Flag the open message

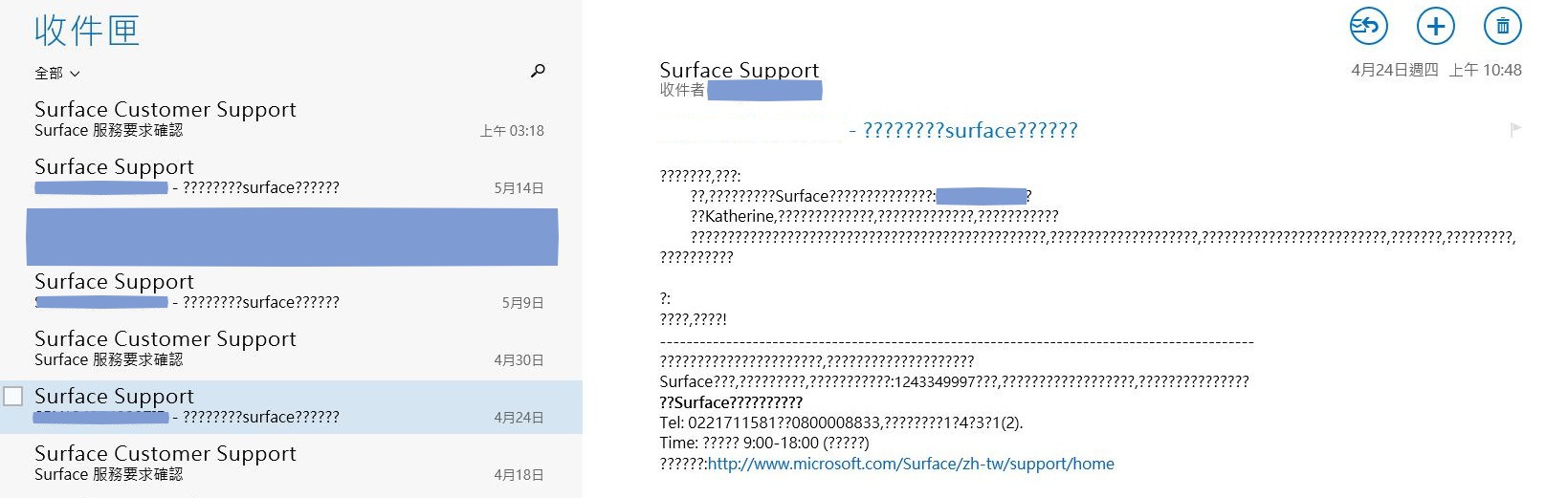click(x=1515, y=129)
